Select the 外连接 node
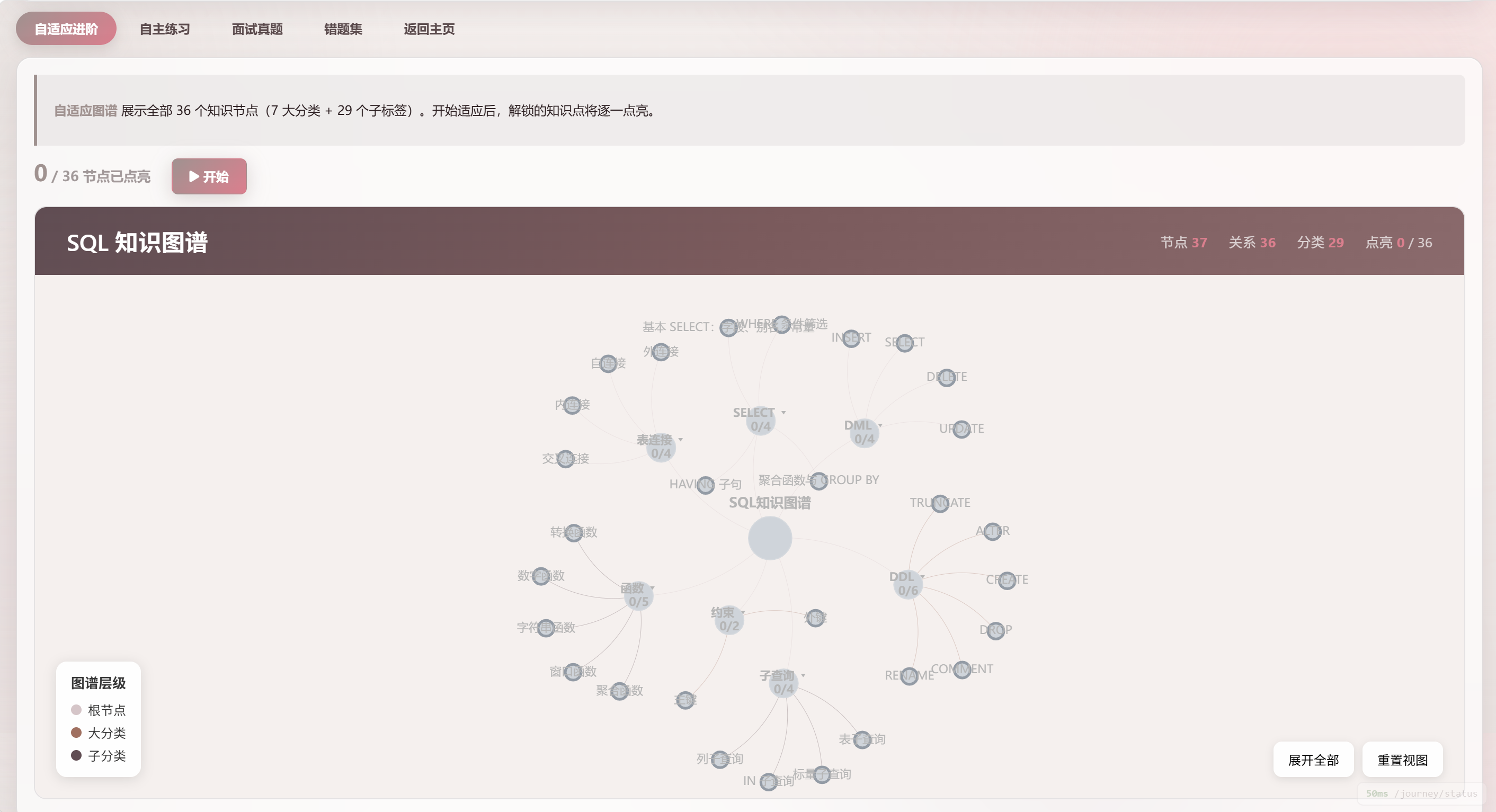The image size is (1496, 812). point(661,351)
